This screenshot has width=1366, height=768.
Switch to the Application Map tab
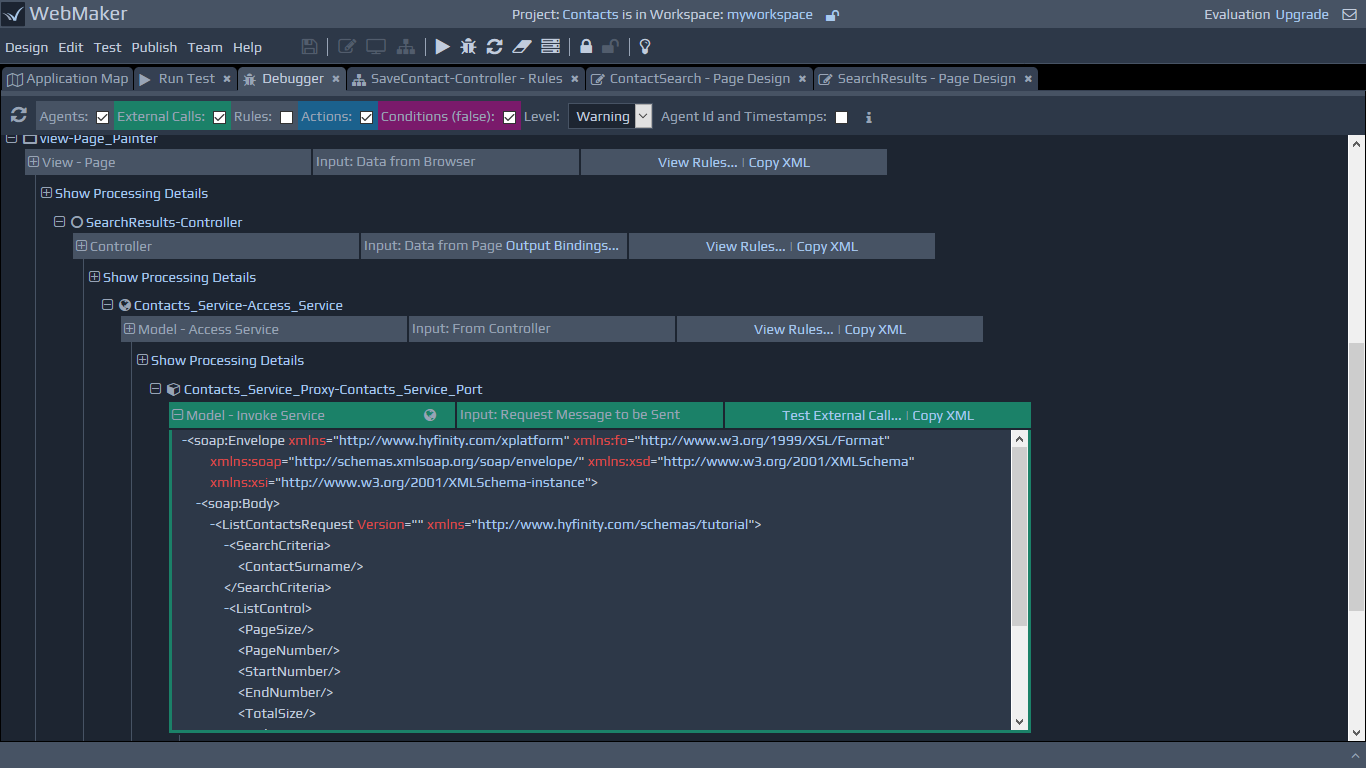(x=68, y=79)
